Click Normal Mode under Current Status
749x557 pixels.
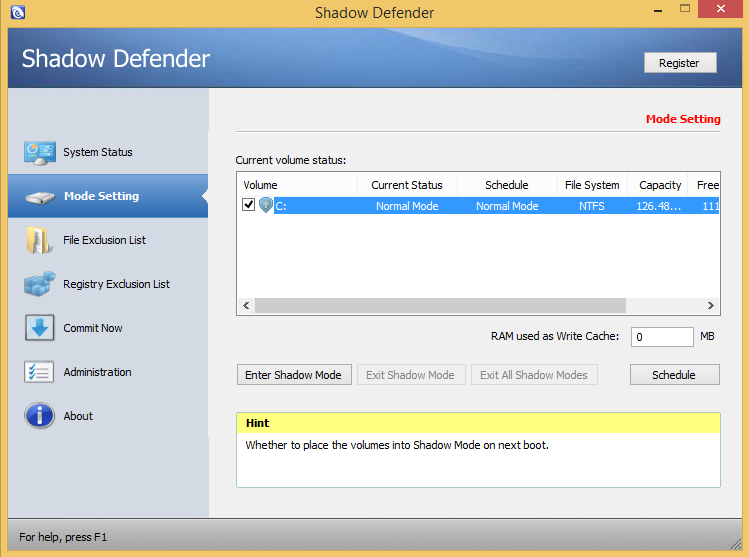click(x=407, y=206)
